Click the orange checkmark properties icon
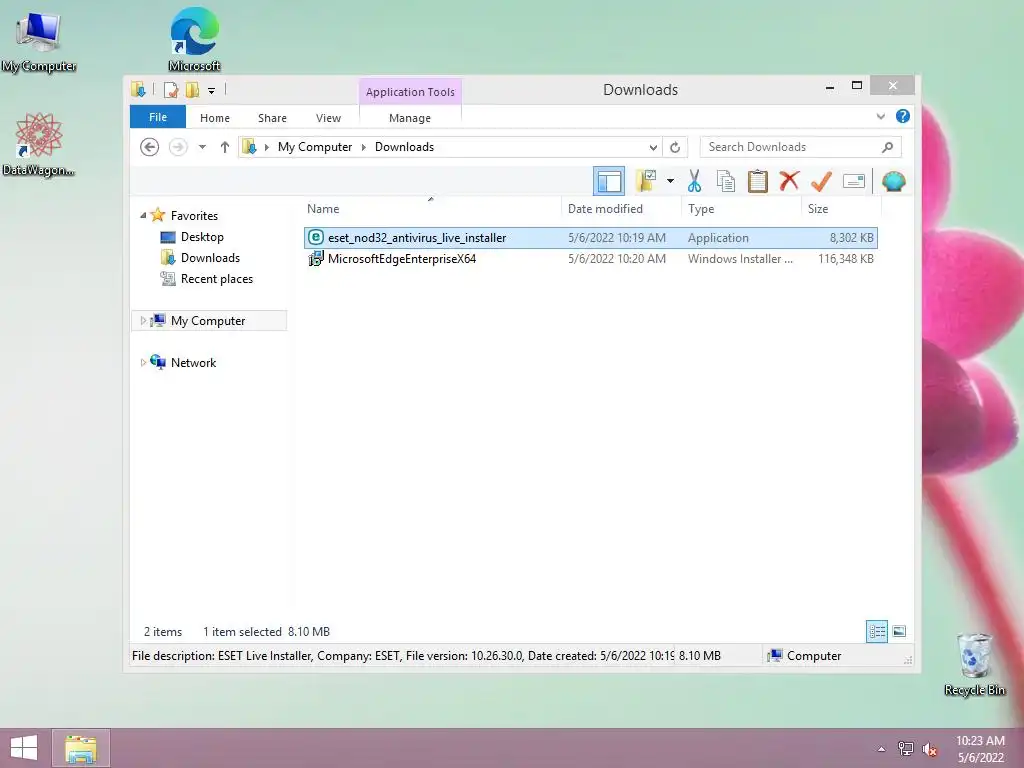Viewport: 1024px width, 768px height. [x=821, y=181]
